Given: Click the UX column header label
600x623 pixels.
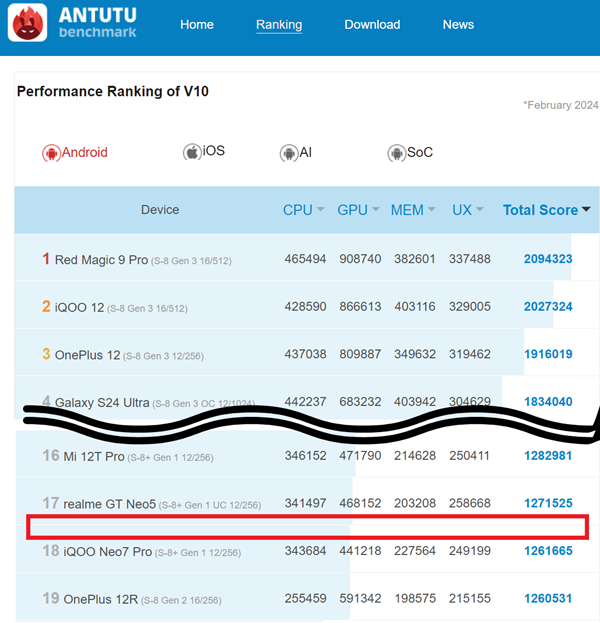Looking at the screenshot, I should click(x=462, y=210).
